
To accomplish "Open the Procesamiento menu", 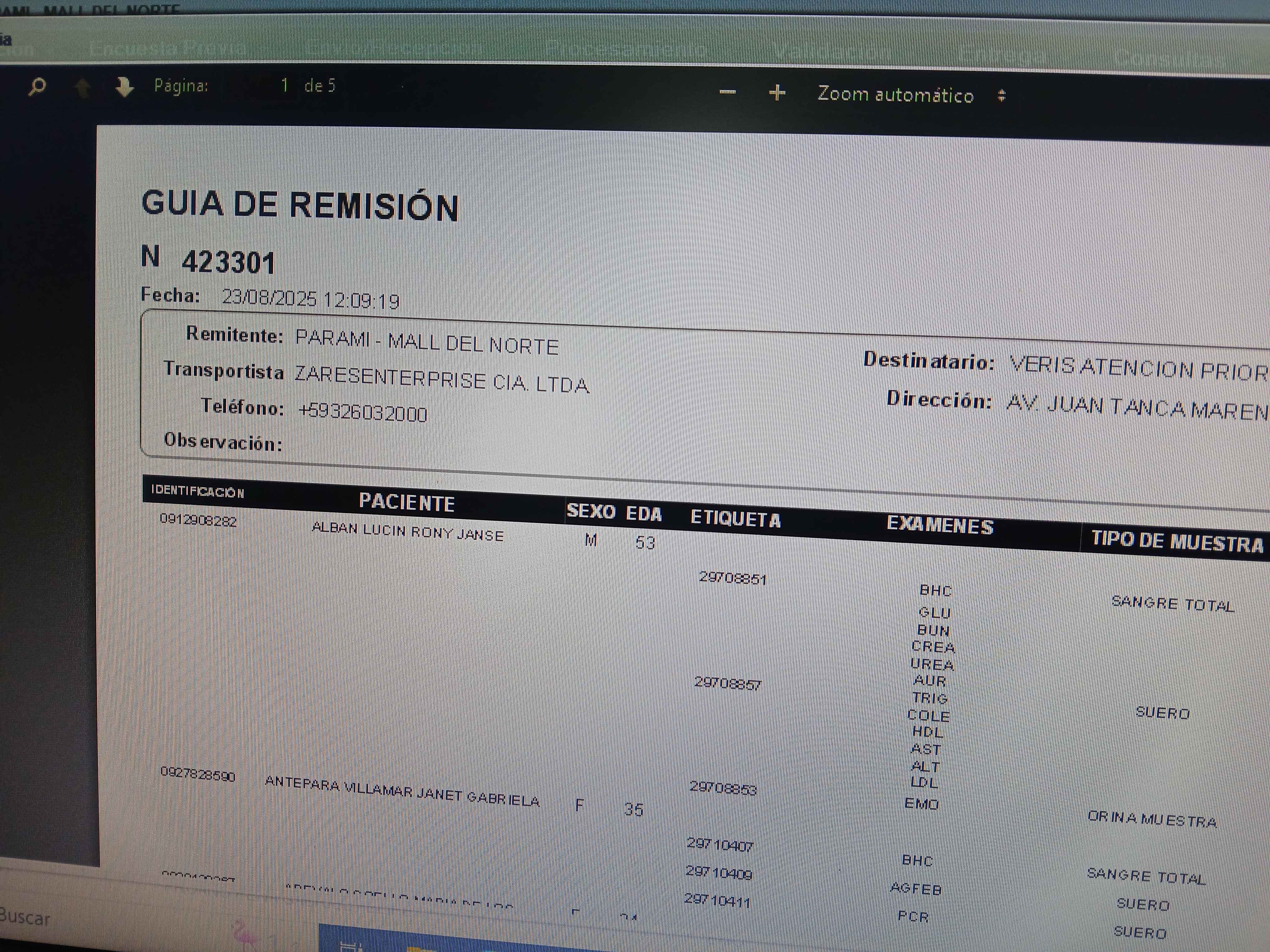I will pos(626,50).
